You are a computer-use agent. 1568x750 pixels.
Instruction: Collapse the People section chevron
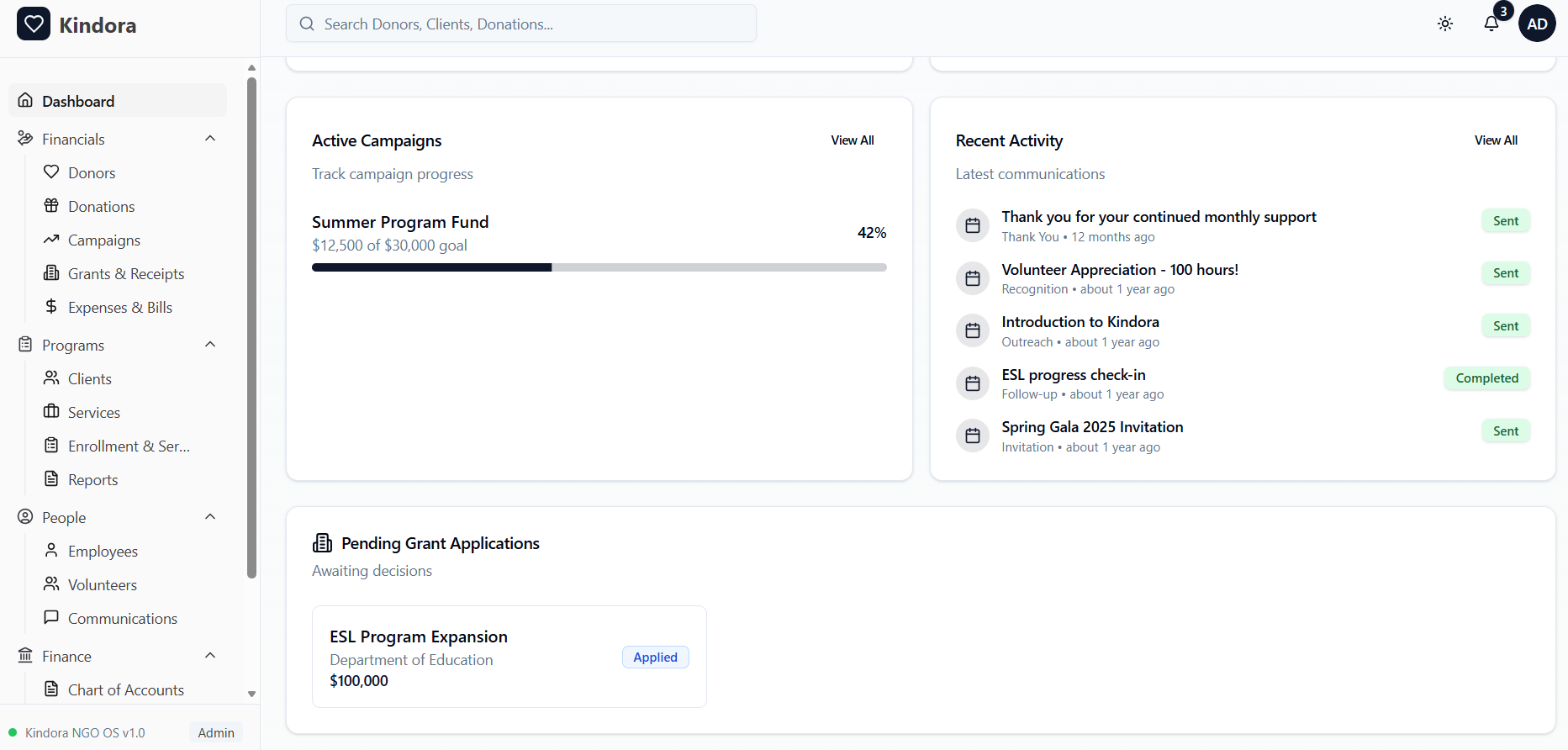point(210,517)
